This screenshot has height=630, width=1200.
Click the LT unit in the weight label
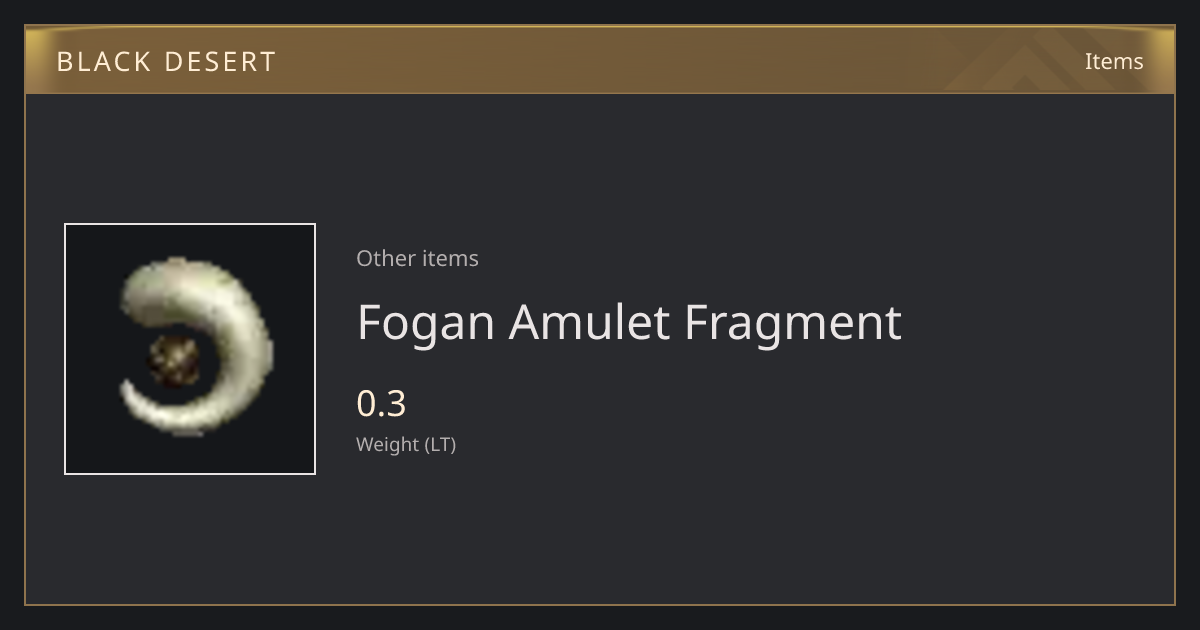tap(441, 445)
